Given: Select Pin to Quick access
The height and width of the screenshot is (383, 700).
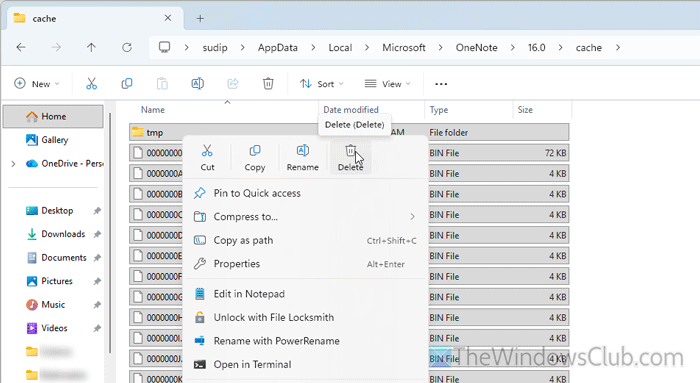Looking at the screenshot, I should pyautogui.click(x=305, y=193).
